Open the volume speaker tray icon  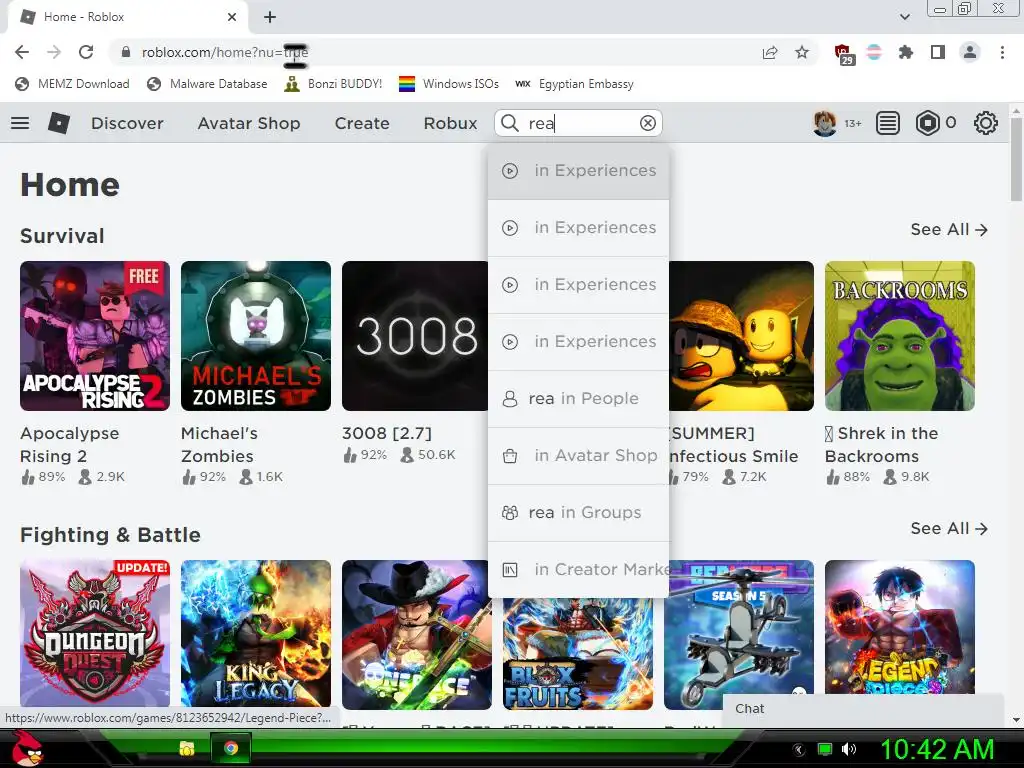(x=848, y=749)
